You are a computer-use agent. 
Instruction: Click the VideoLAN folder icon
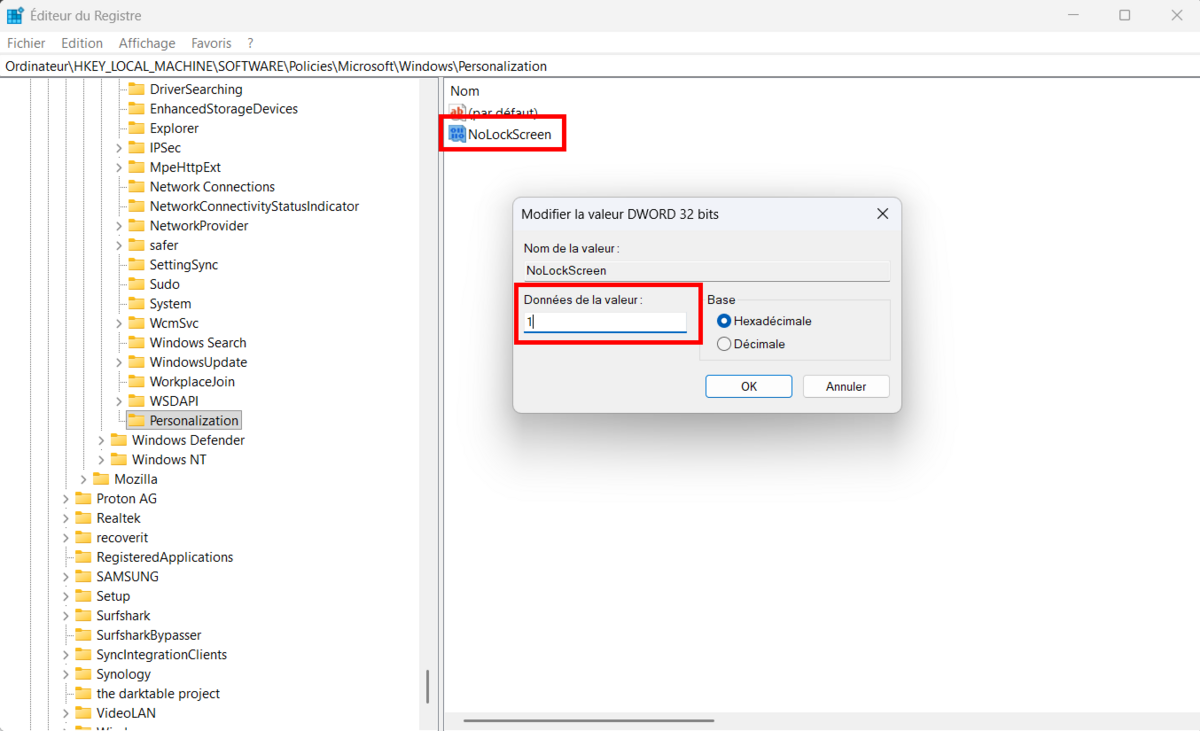(x=83, y=713)
